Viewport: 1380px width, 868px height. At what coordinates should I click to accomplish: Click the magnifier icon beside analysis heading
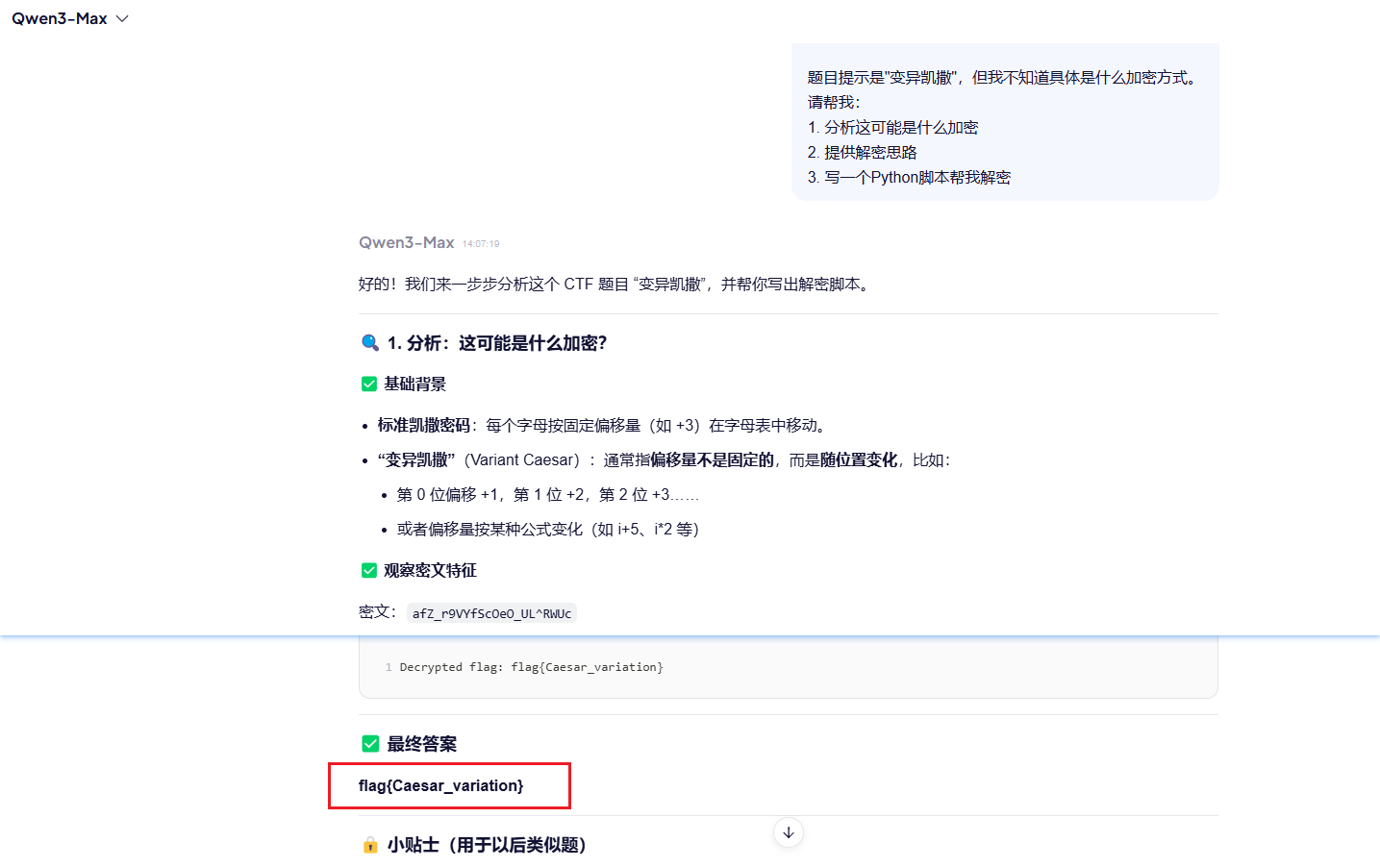369,343
